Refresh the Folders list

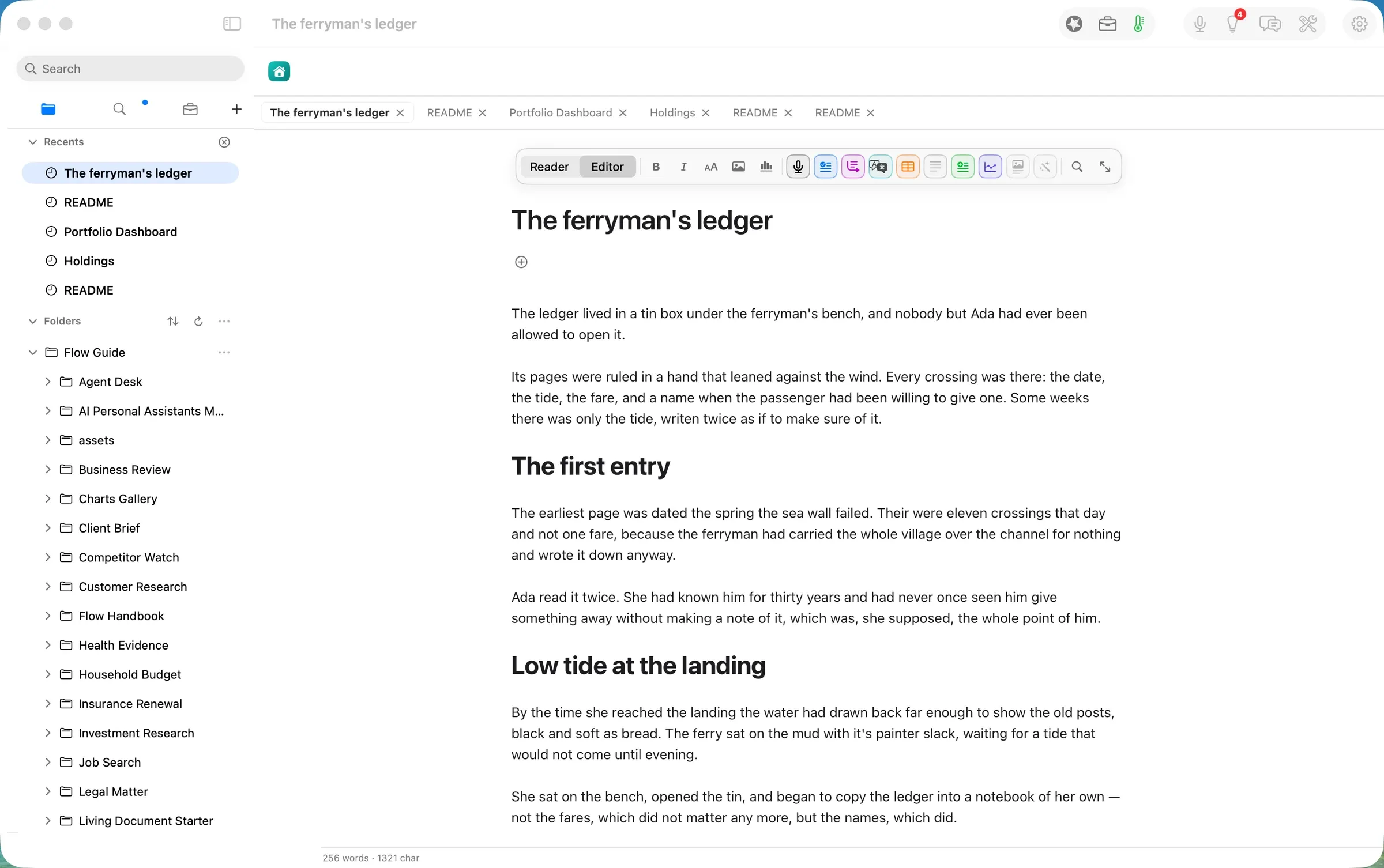[x=198, y=321]
